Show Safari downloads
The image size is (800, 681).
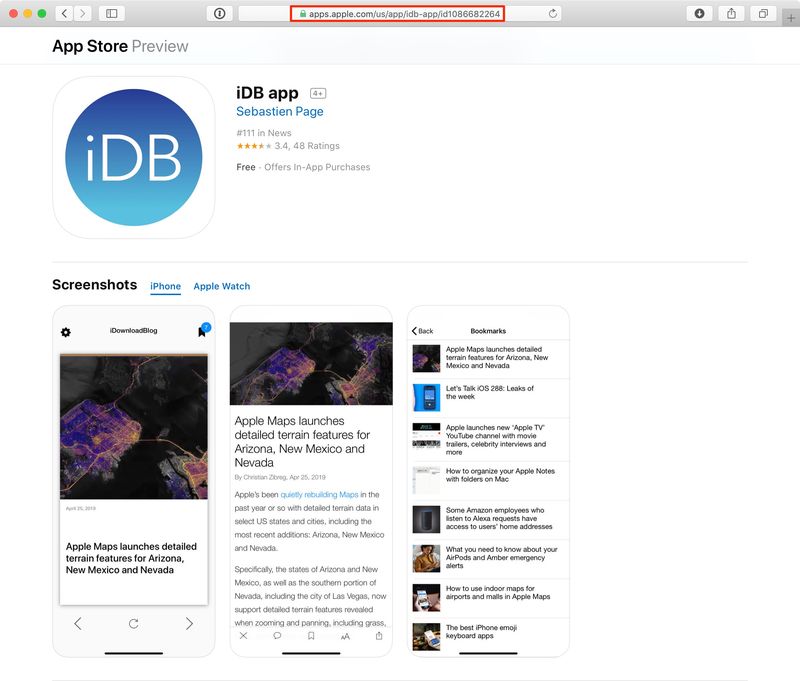click(699, 14)
